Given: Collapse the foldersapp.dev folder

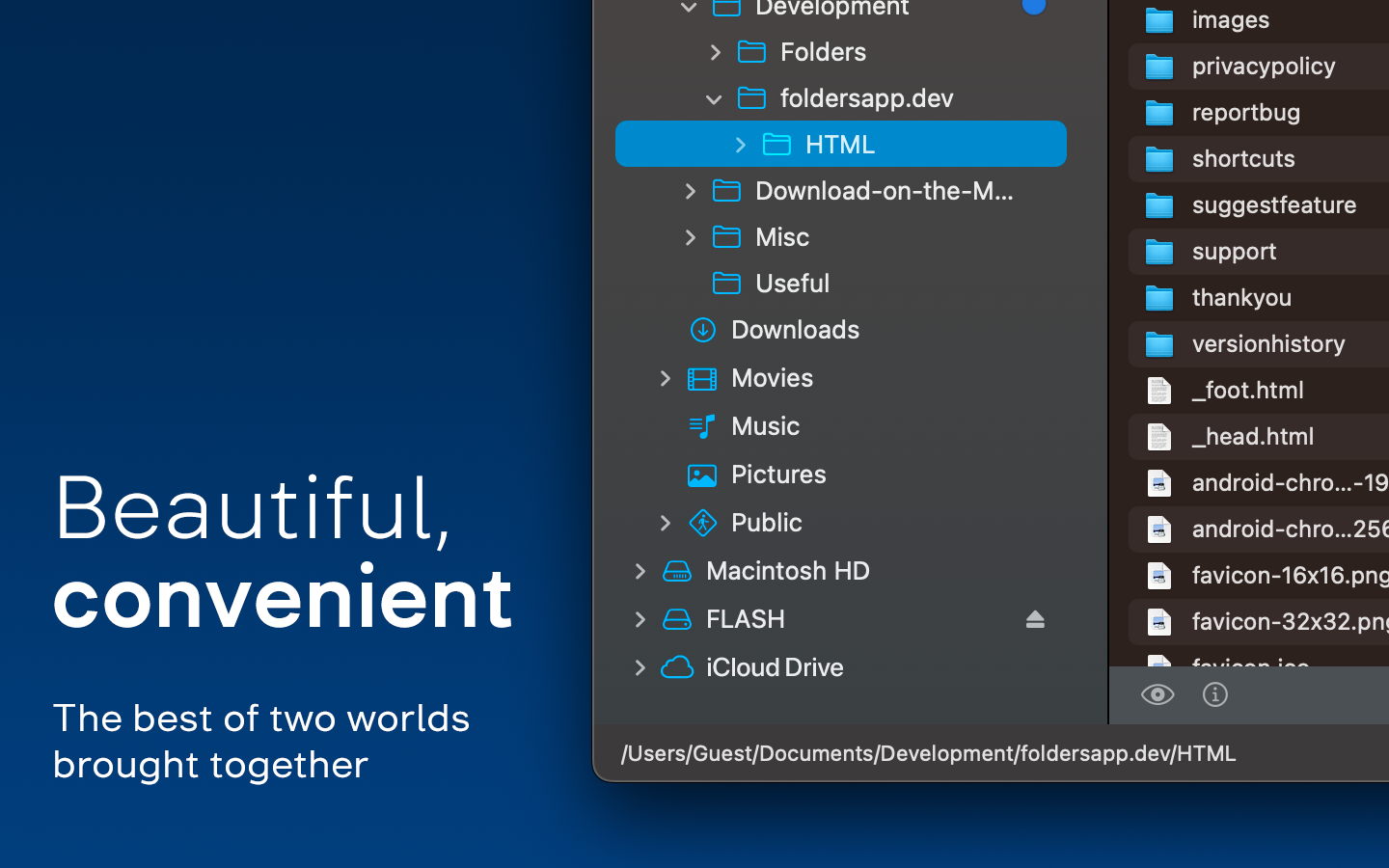Looking at the screenshot, I should pyautogui.click(x=714, y=98).
